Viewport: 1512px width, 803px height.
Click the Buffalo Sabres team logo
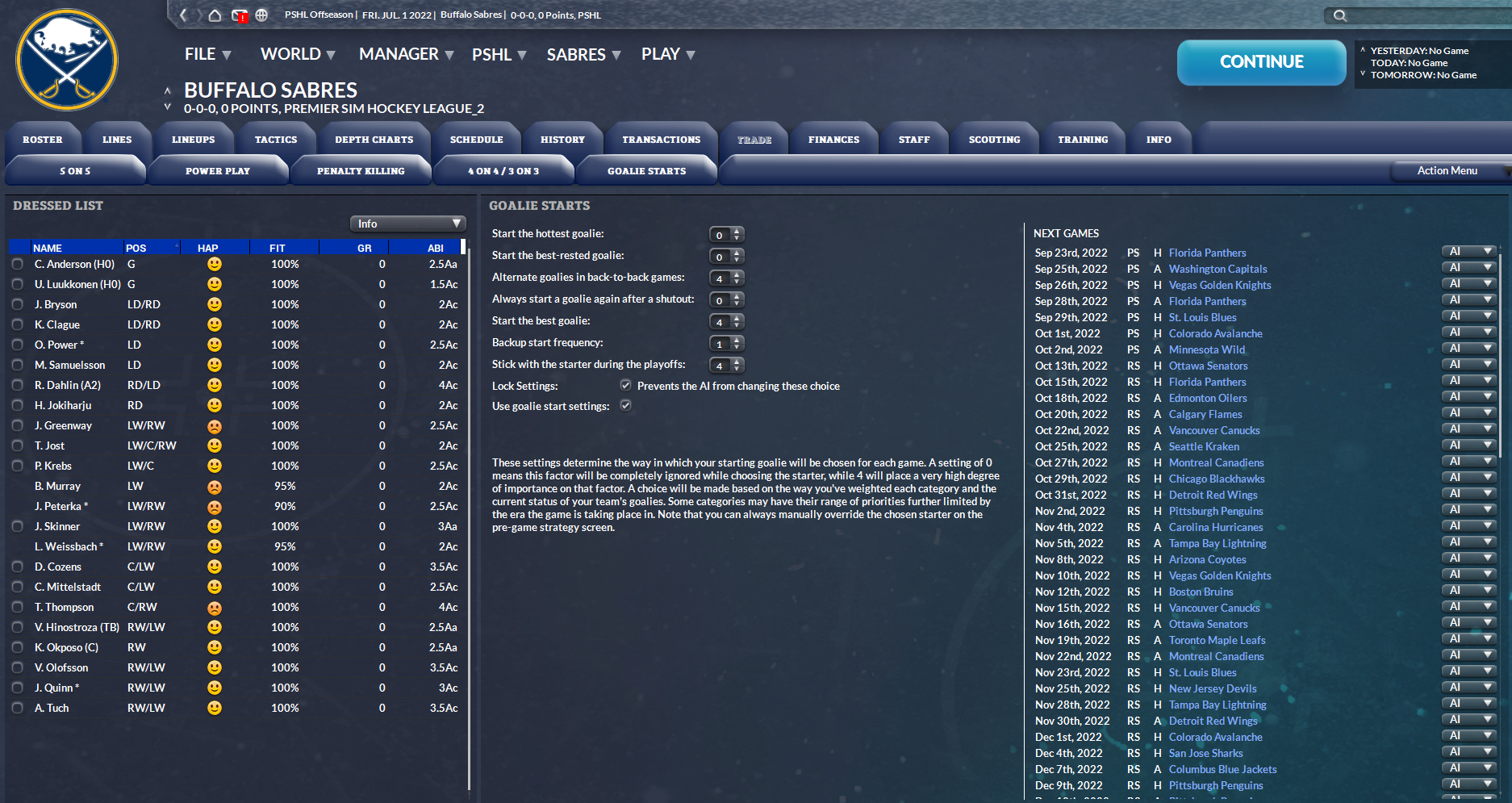[x=67, y=59]
